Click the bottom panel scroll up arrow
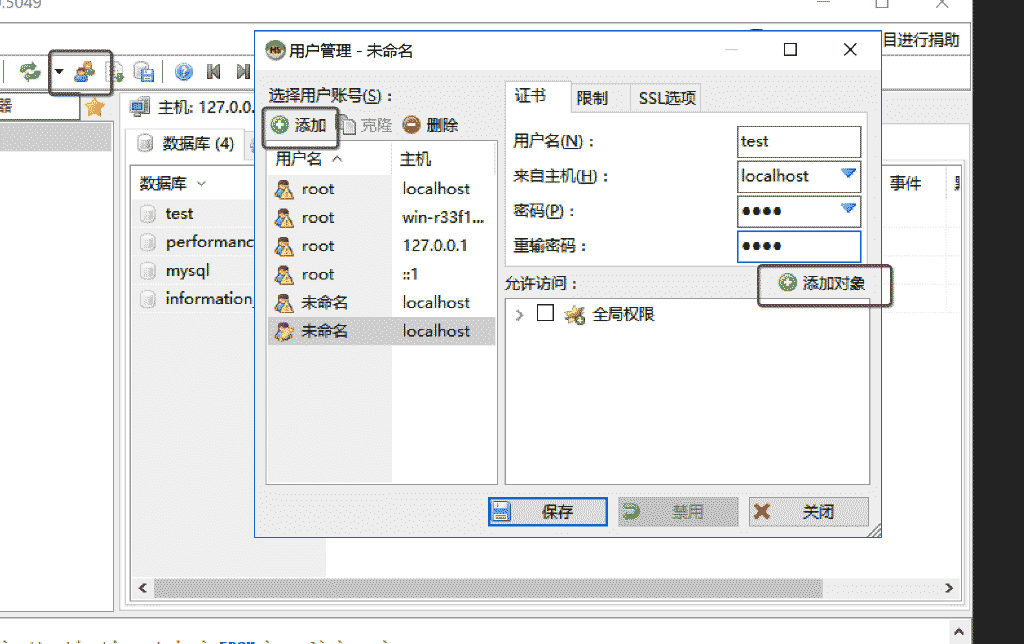 coord(959,631)
